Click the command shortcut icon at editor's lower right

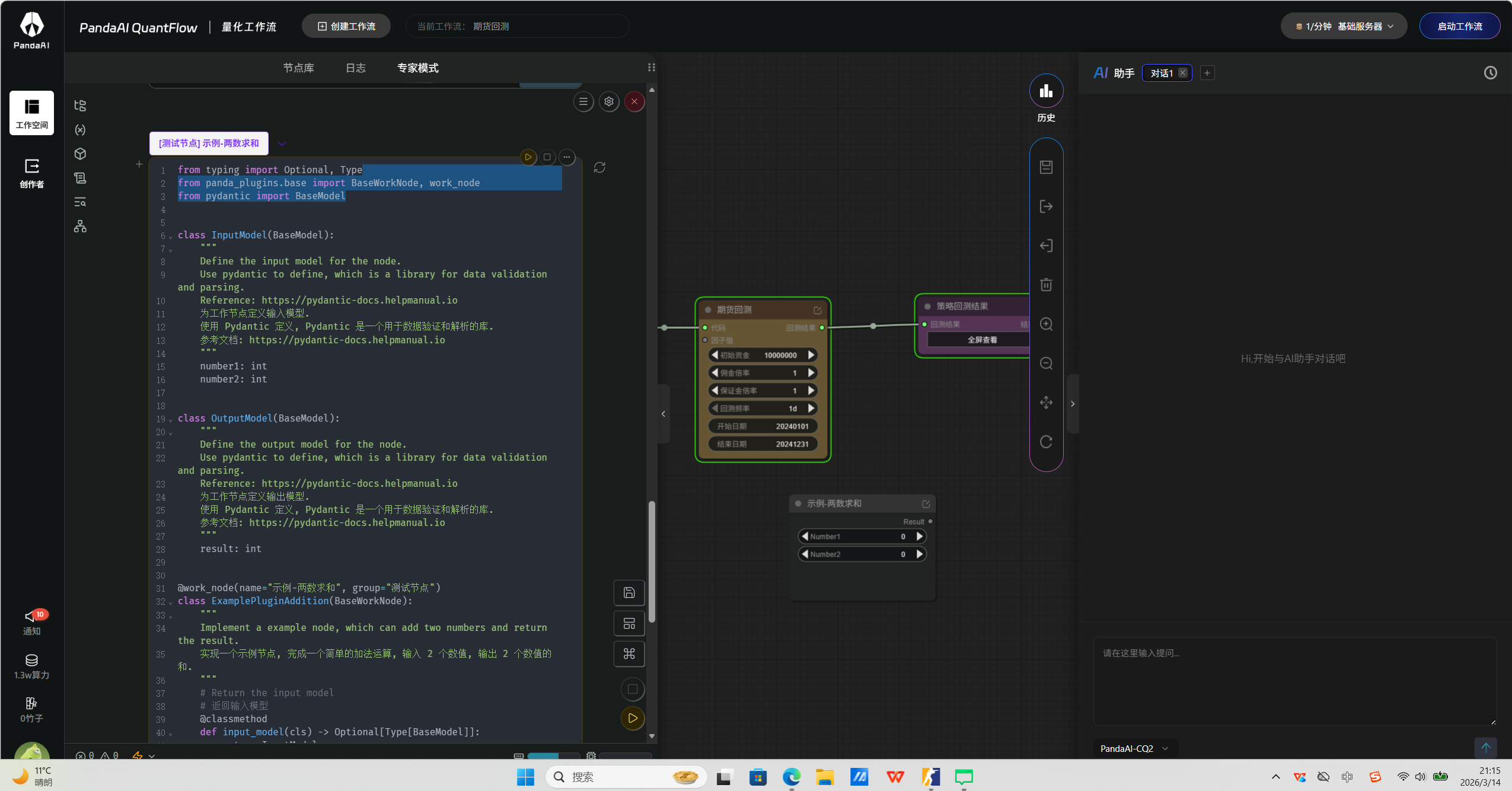tap(629, 653)
